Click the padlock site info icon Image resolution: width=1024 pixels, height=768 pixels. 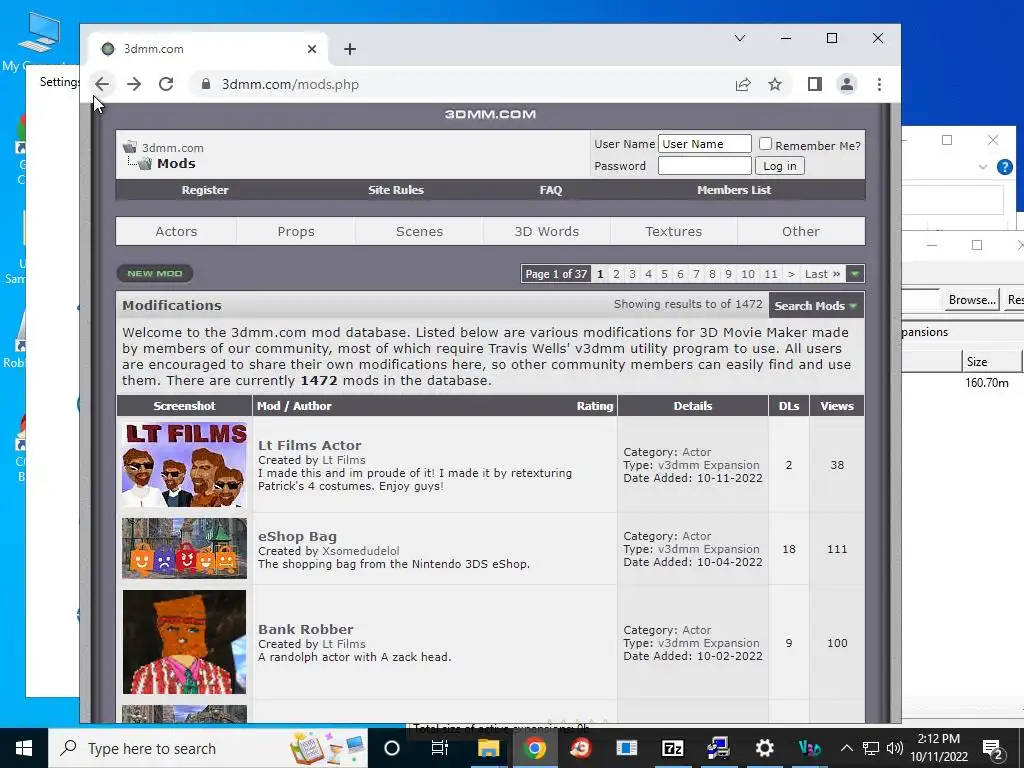(x=206, y=84)
